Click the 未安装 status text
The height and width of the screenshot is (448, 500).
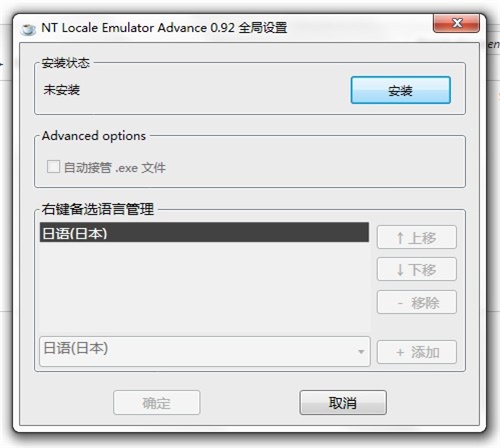tap(62, 90)
